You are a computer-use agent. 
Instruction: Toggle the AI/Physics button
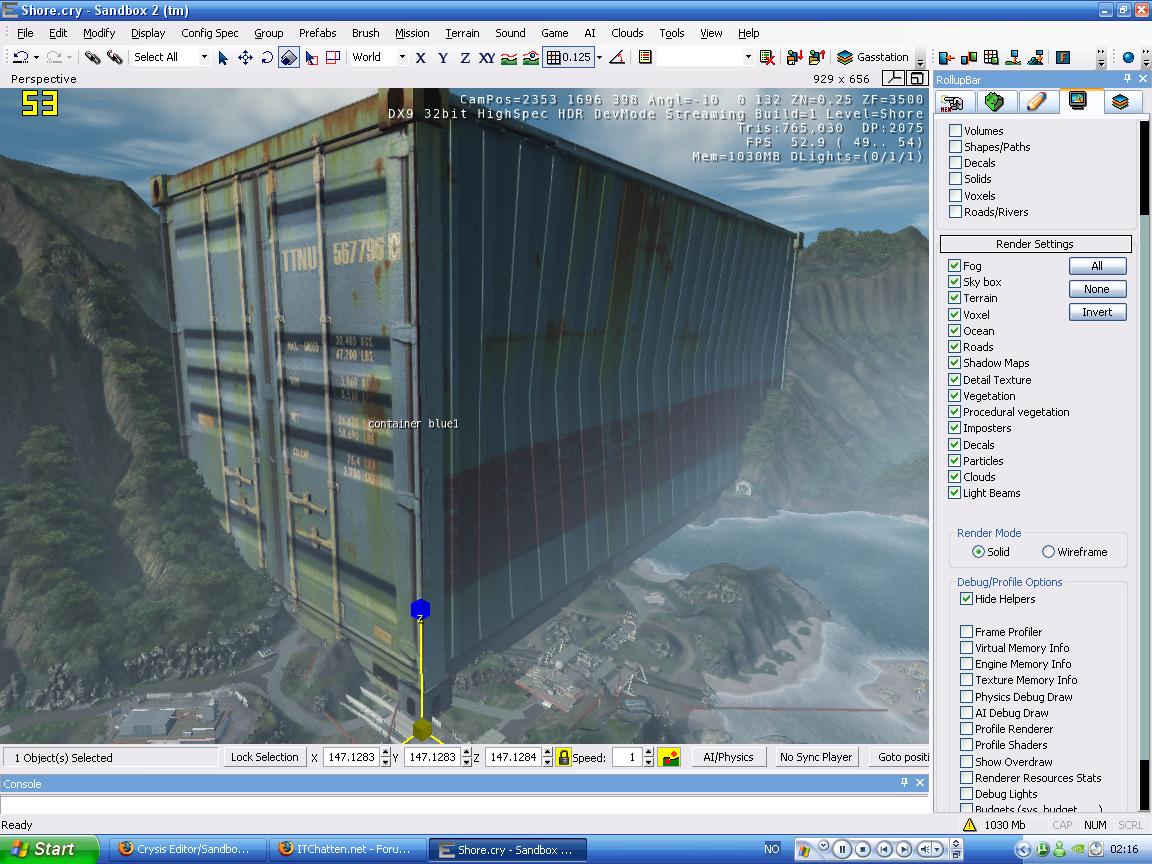(728, 757)
